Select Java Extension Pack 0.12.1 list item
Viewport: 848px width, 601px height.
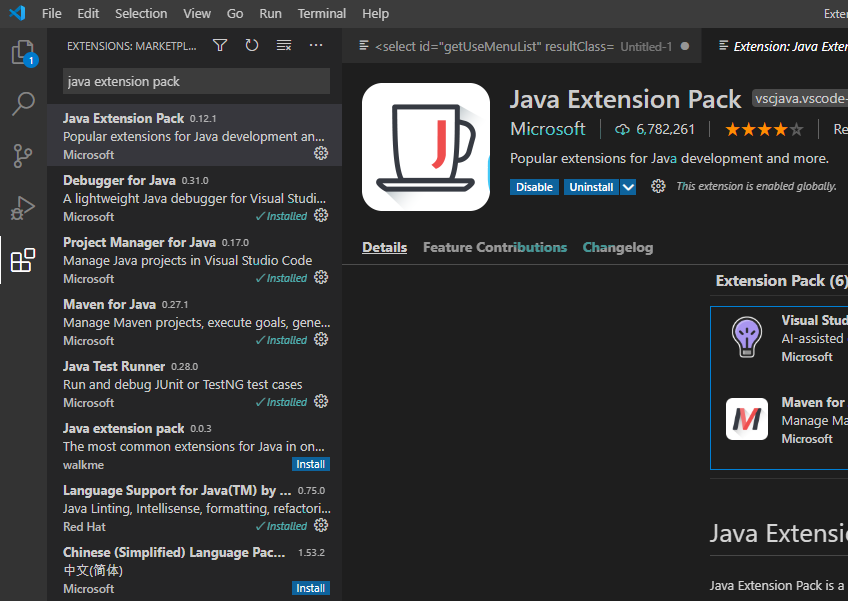click(x=195, y=135)
